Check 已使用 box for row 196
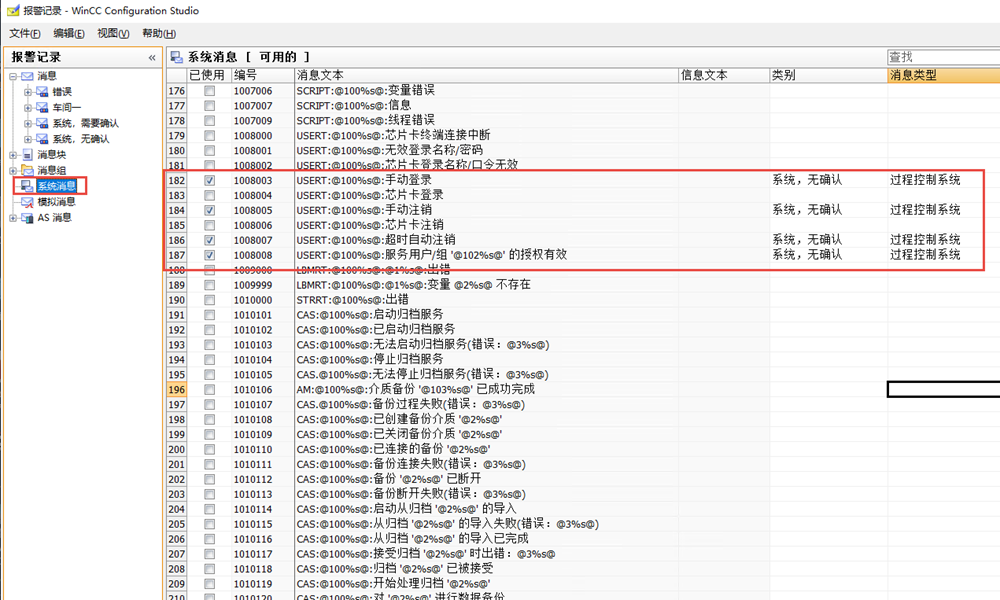Screen dimensions: 1000x600 click(210, 389)
